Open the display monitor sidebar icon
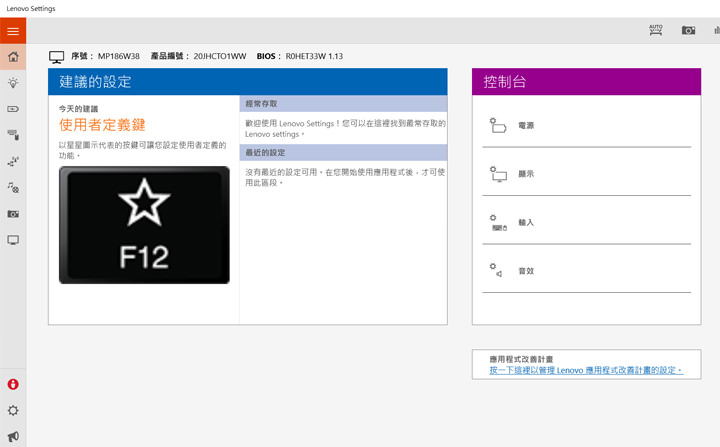The width and height of the screenshot is (720, 447). 13,240
